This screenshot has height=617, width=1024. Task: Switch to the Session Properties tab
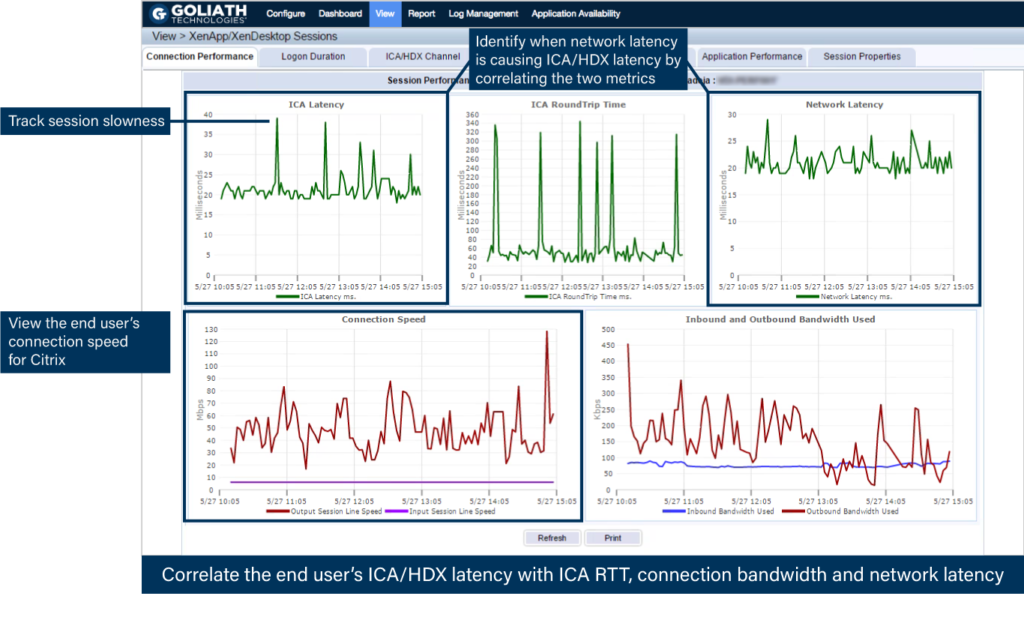(x=861, y=57)
